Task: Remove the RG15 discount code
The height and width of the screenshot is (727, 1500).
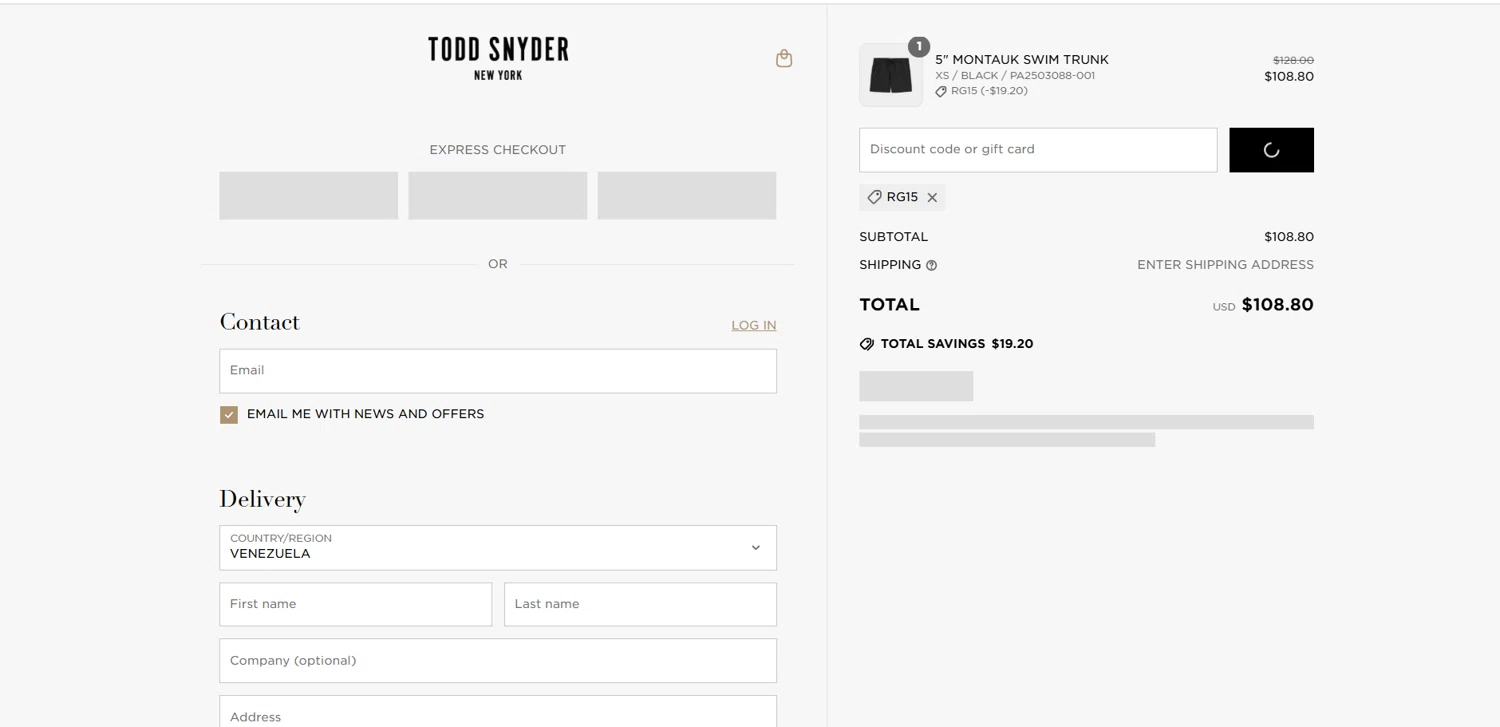Action: [x=932, y=198]
